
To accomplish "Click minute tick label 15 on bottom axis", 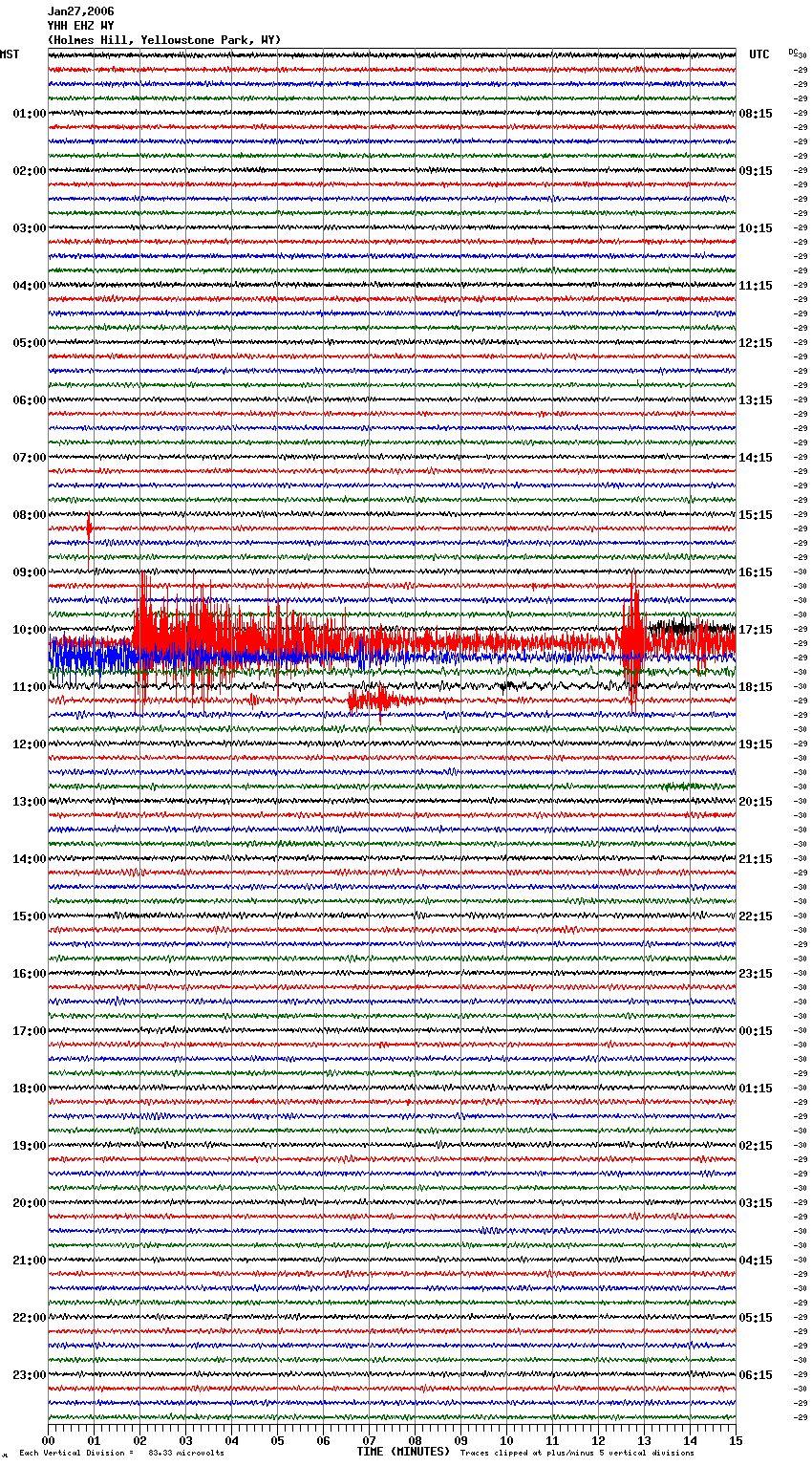I will (736, 1440).
